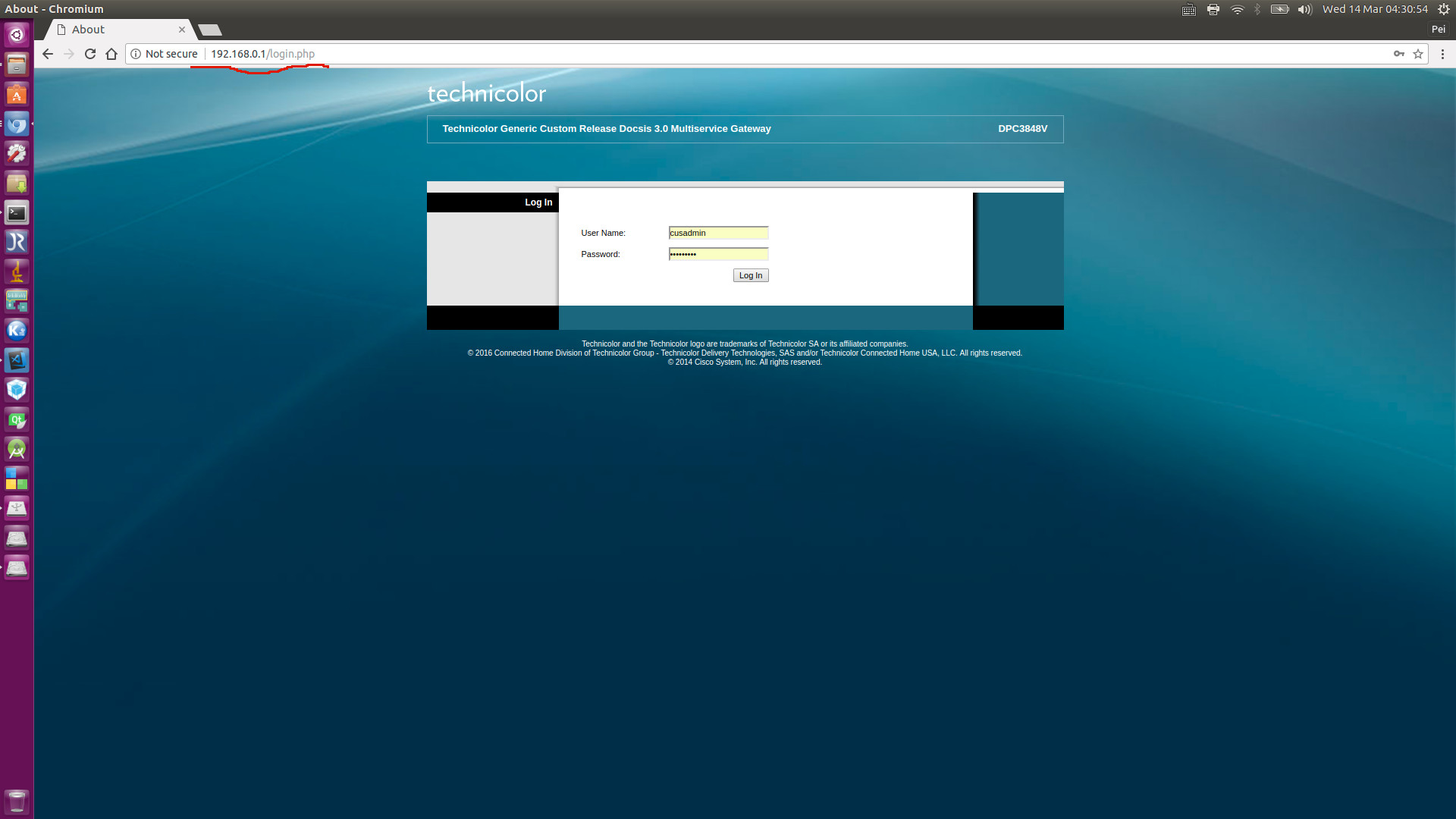Open the Trash in the dock
The height and width of the screenshot is (819, 1456).
click(17, 801)
